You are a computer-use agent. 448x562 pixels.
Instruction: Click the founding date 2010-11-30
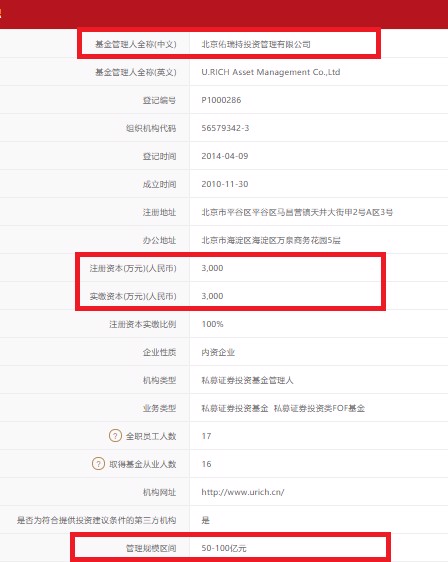pyautogui.click(x=225, y=184)
